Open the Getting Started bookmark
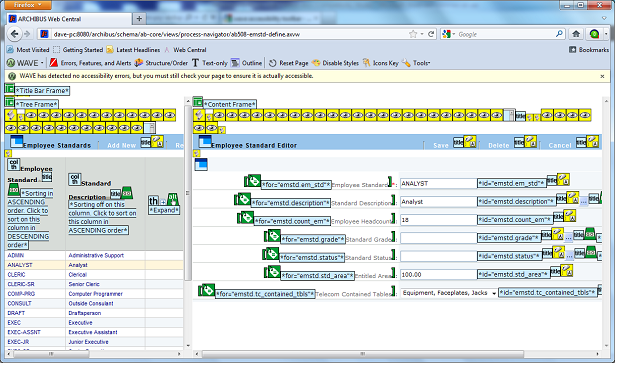Viewport: 618px width, 365px height. 78,50
